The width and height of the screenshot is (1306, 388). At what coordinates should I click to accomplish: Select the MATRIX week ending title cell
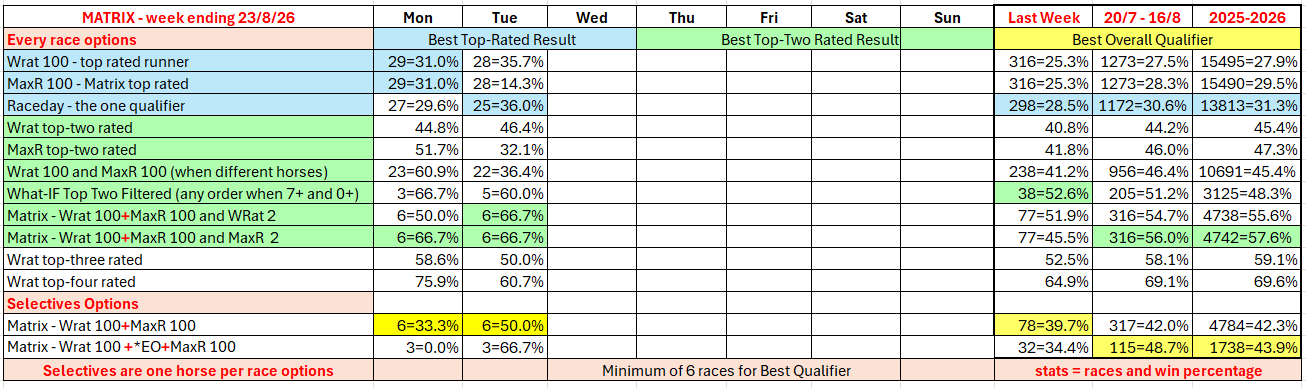(188, 17)
